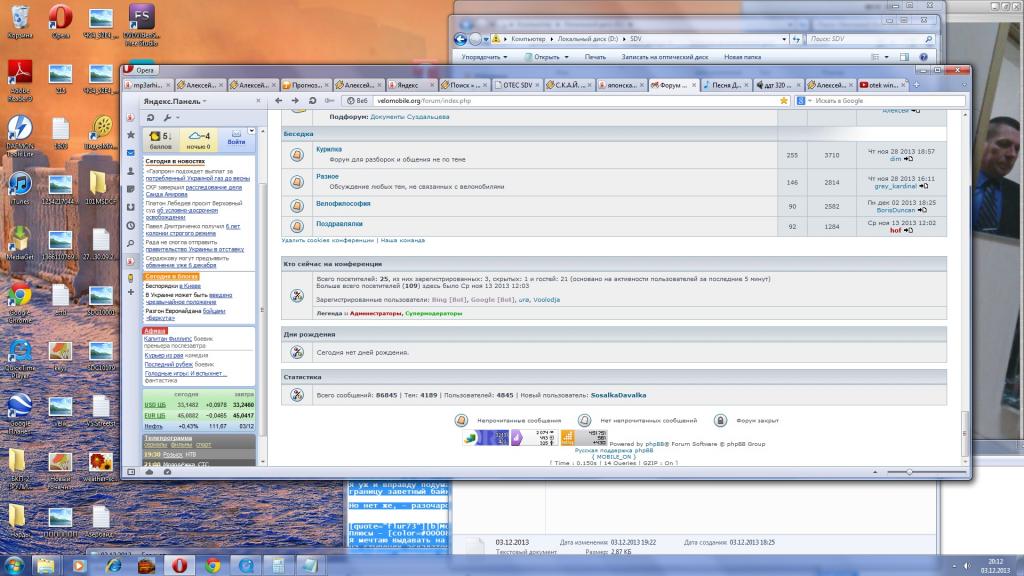Reload the velomobile.org page
Image resolution: width=1024 pixels, height=576 pixels.
pyautogui.click(x=312, y=101)
